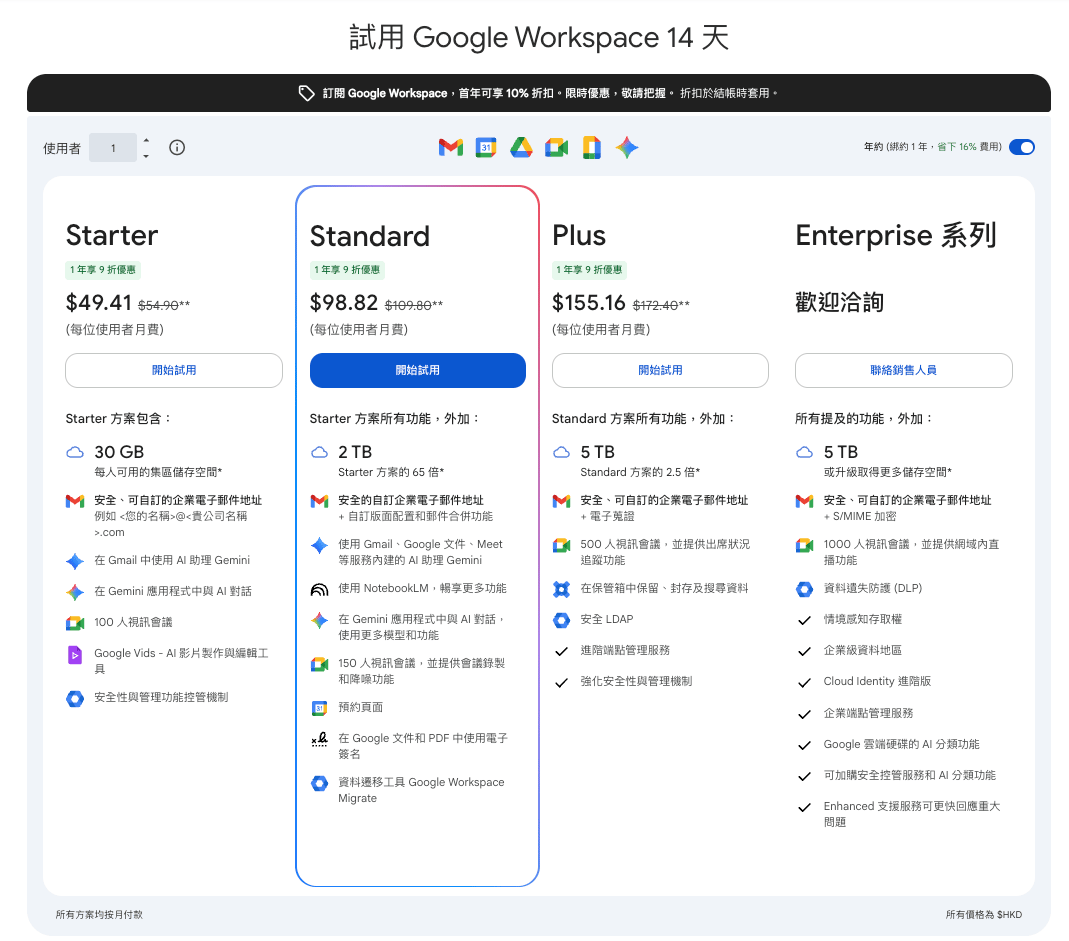
Task: Click the Standard price $98.82
Action: (344, 302)
